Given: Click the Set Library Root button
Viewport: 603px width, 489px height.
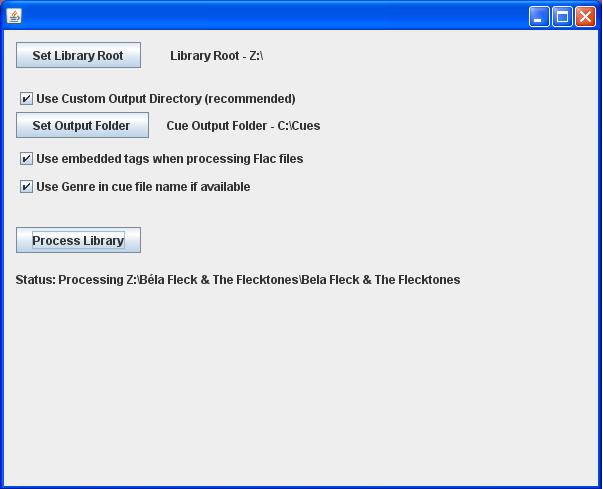Looking at the screenshot, I should point(78,56).
